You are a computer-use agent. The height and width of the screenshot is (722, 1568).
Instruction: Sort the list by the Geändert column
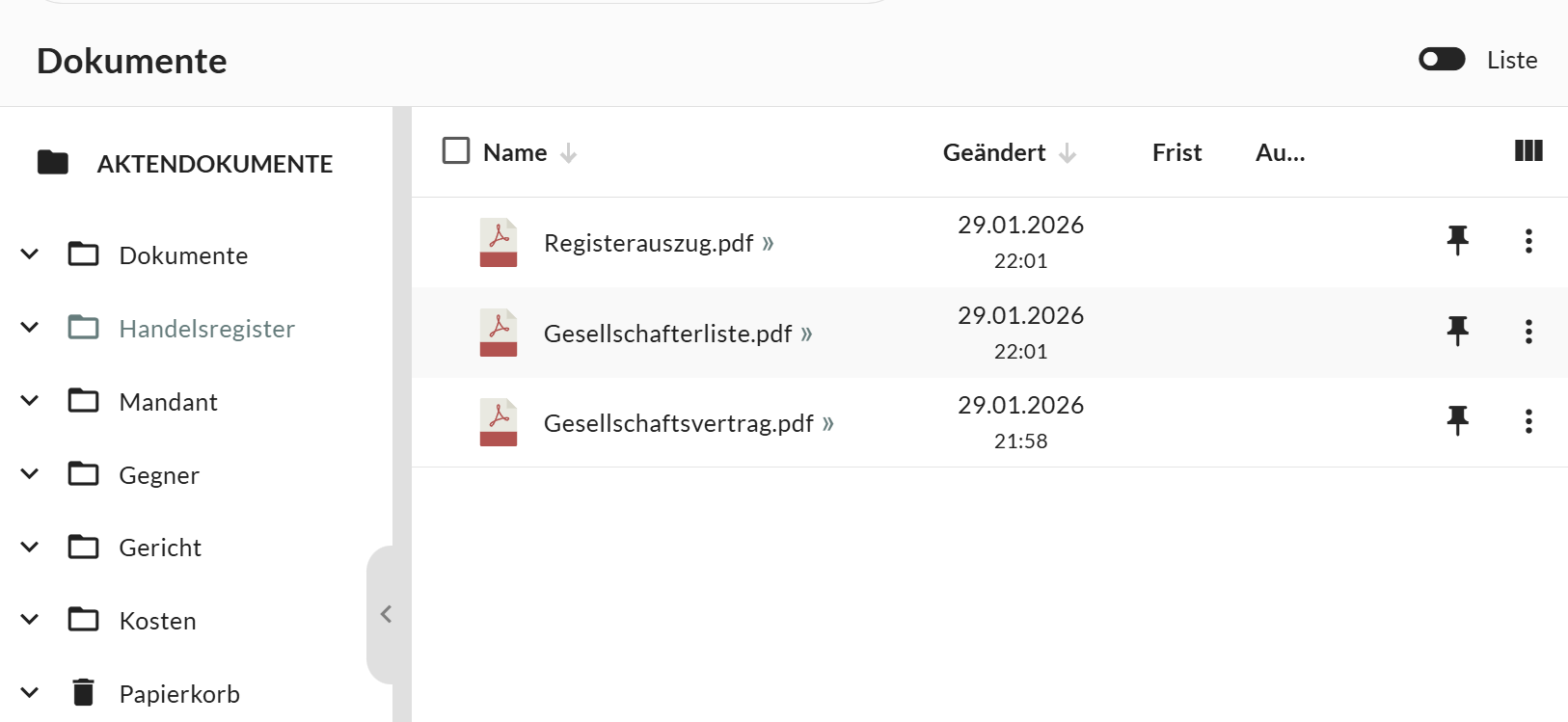pyautogui.click(x=993, y=151)
